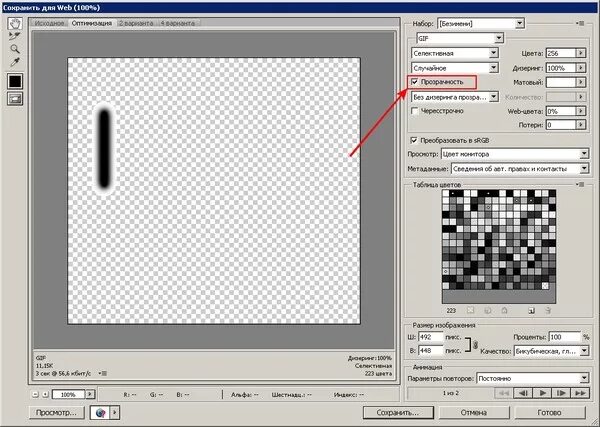Screen dimensions: 600x427
Task: Click the Готово button
Action: (x=549, y=412)
